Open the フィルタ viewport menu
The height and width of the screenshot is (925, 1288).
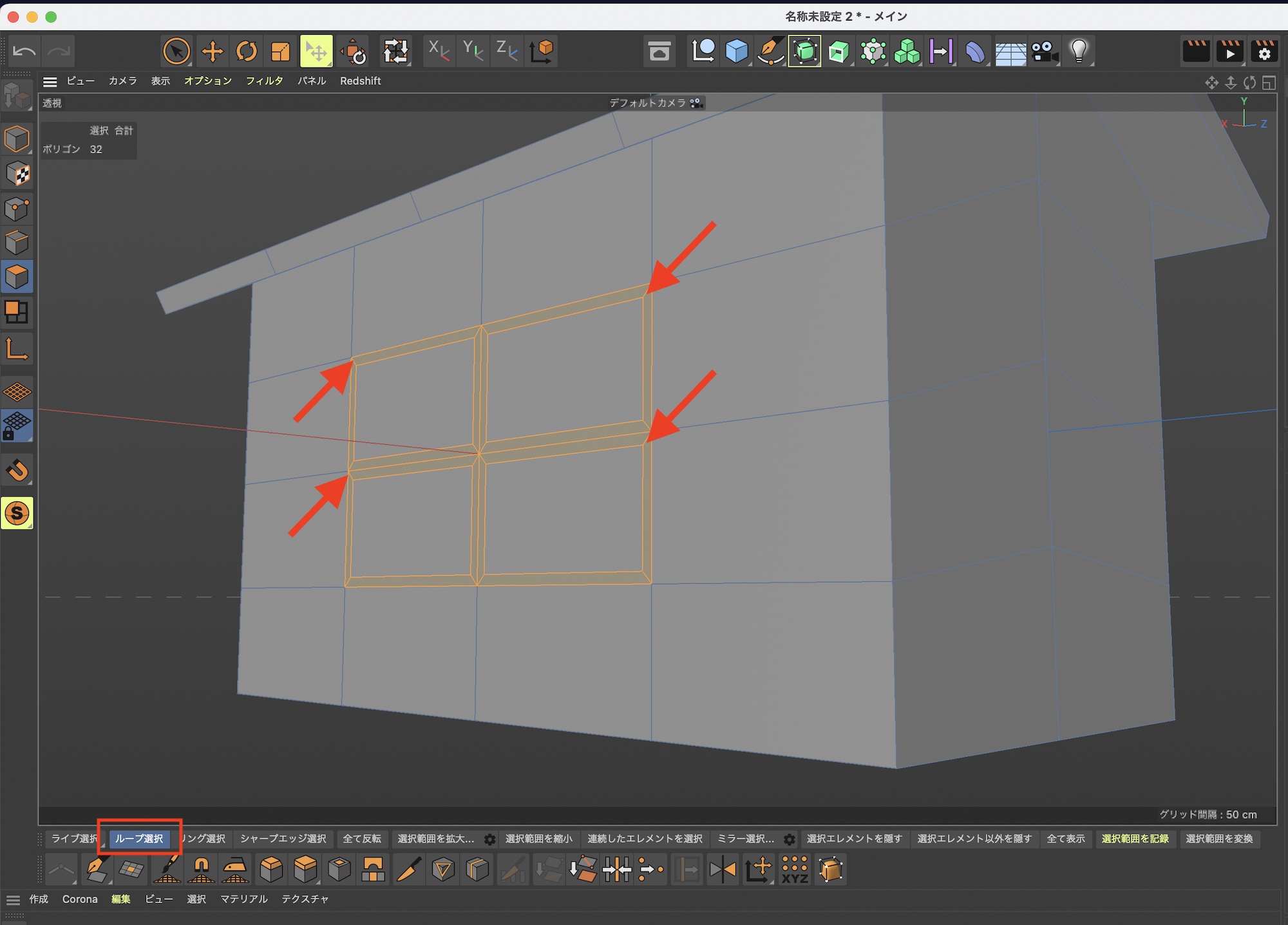tap(264, 81)
